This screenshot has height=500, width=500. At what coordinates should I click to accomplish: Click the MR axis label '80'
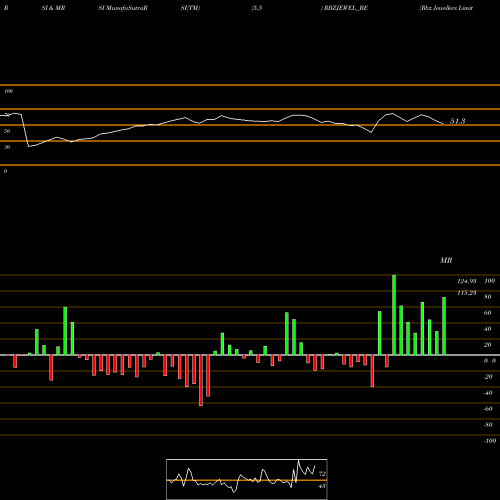point(488,297)
